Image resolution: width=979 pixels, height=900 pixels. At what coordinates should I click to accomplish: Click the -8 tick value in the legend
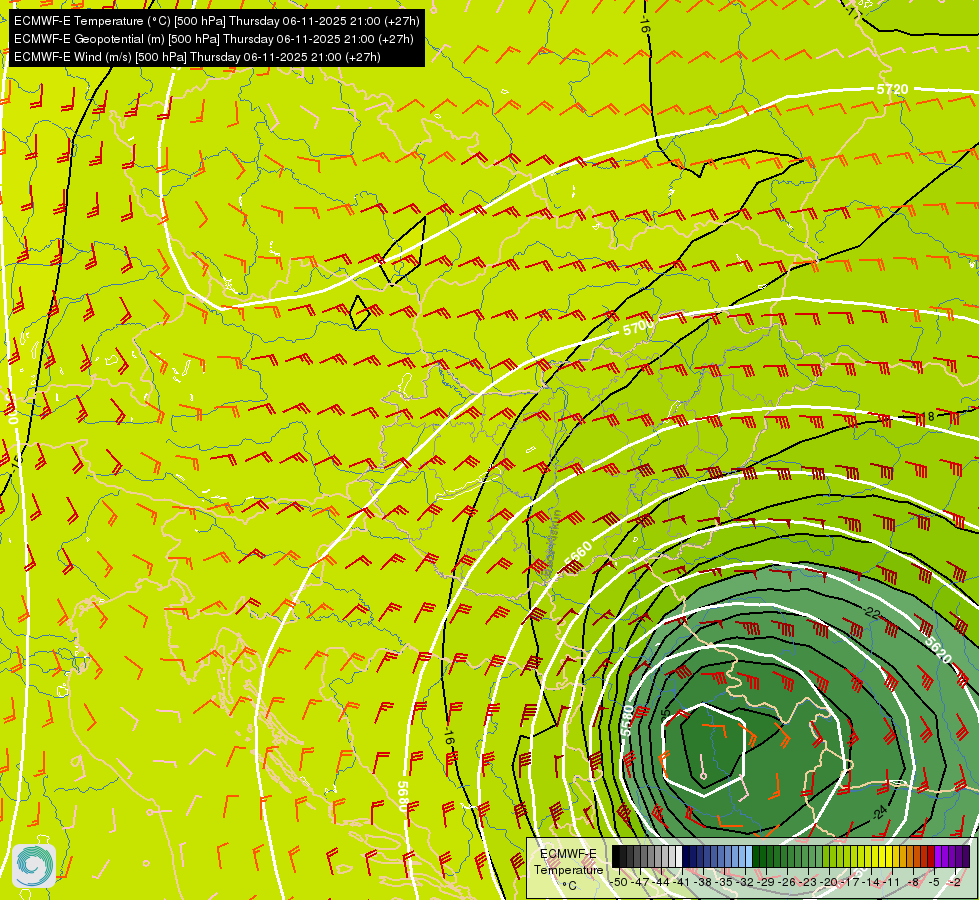pyautogui.click(x=913, y=882)
